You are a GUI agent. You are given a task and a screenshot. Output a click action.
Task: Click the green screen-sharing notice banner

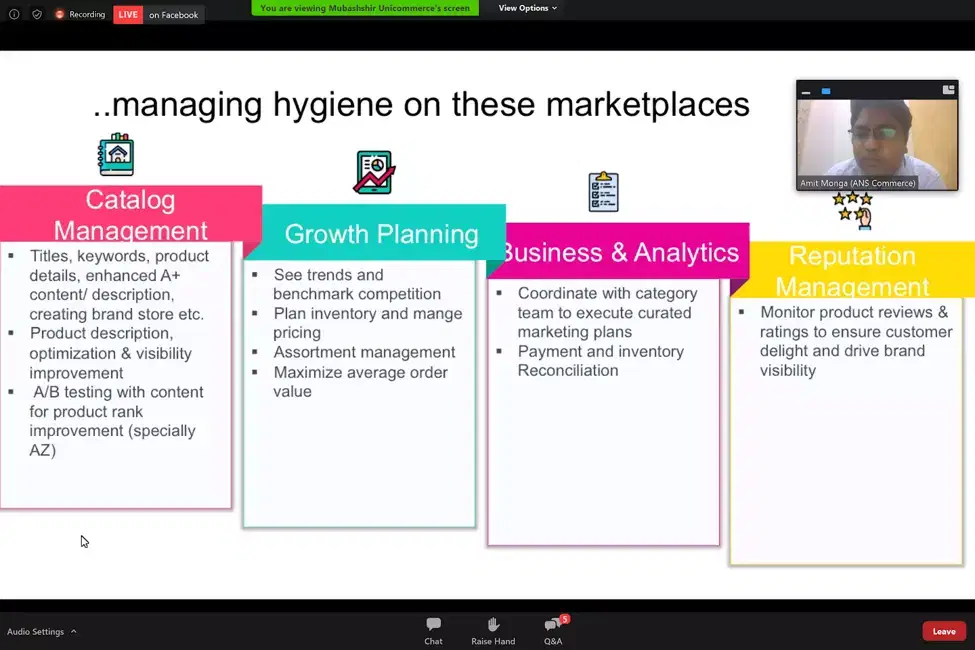tap(365, 8)
